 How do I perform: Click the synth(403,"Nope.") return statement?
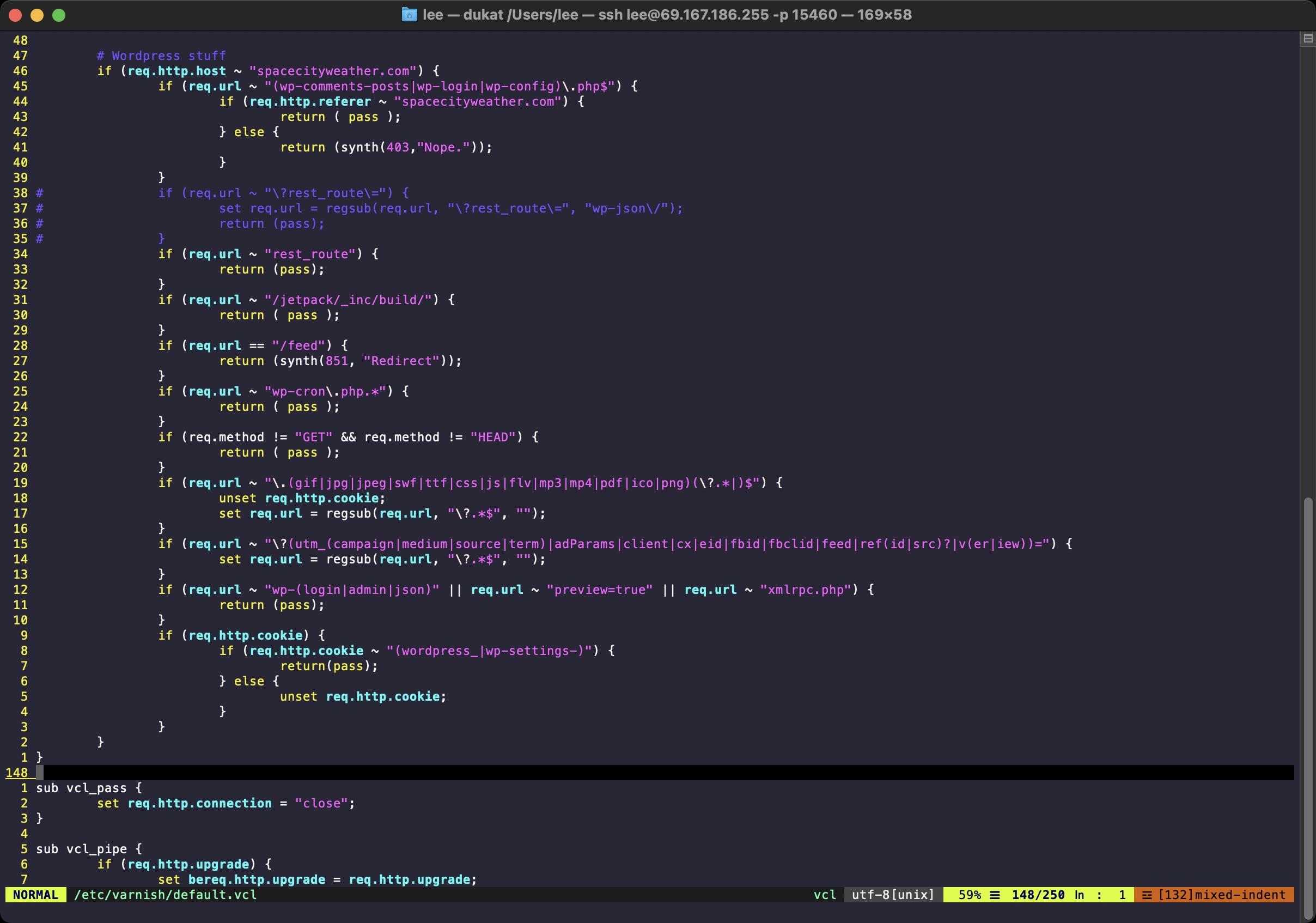[386, 147]
